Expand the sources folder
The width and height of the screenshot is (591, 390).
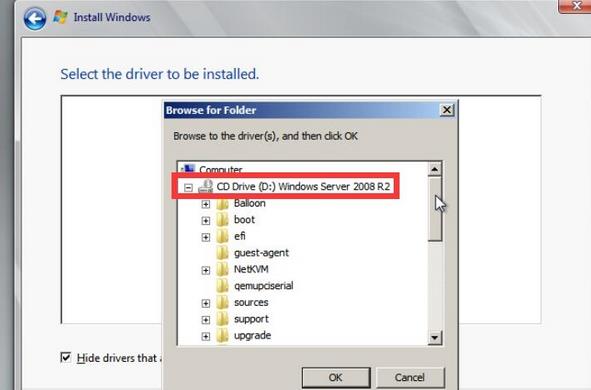tap(205, 303)
